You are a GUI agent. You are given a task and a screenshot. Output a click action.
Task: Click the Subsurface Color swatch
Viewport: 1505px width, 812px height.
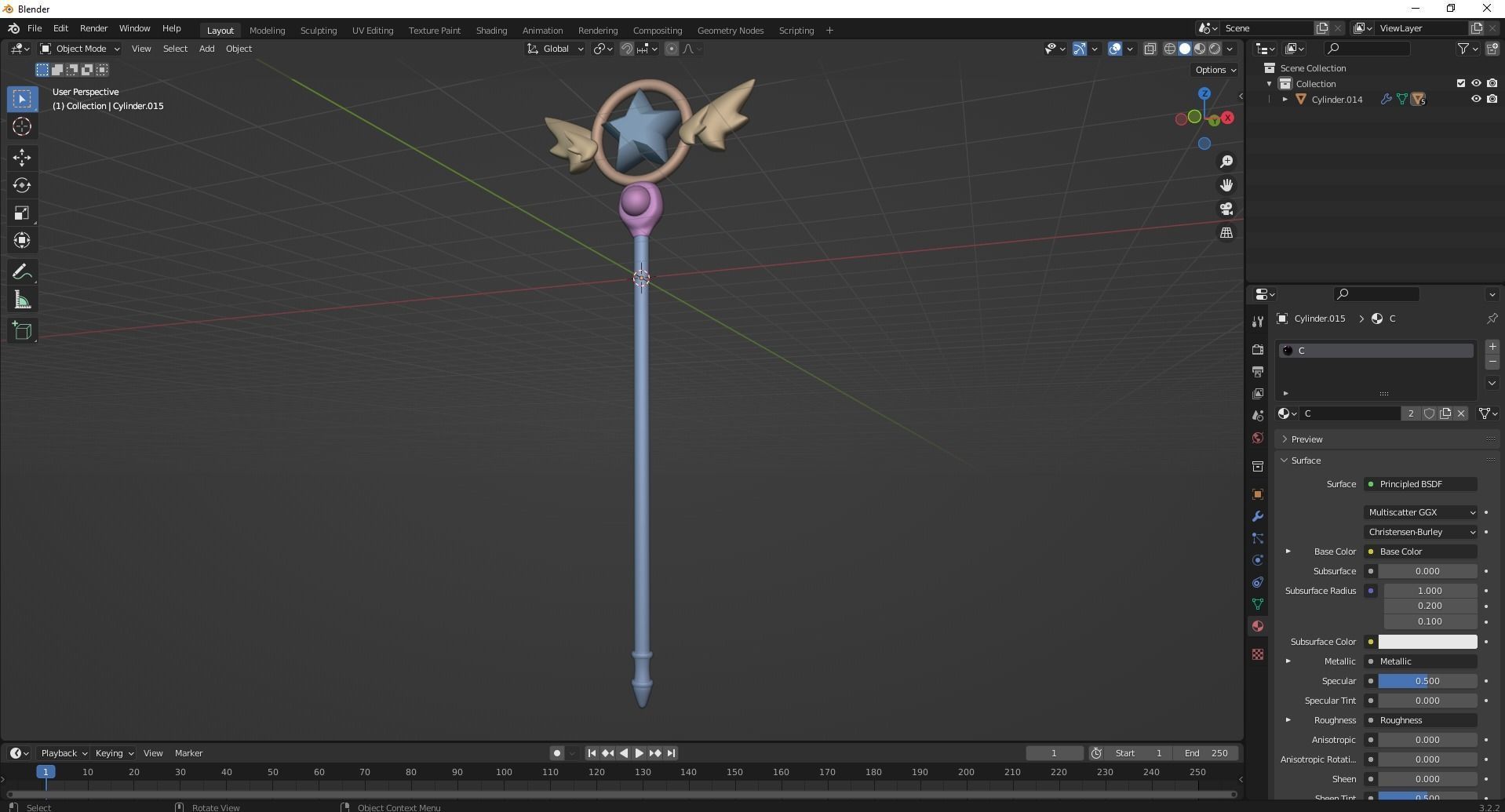click(1427, 642)
